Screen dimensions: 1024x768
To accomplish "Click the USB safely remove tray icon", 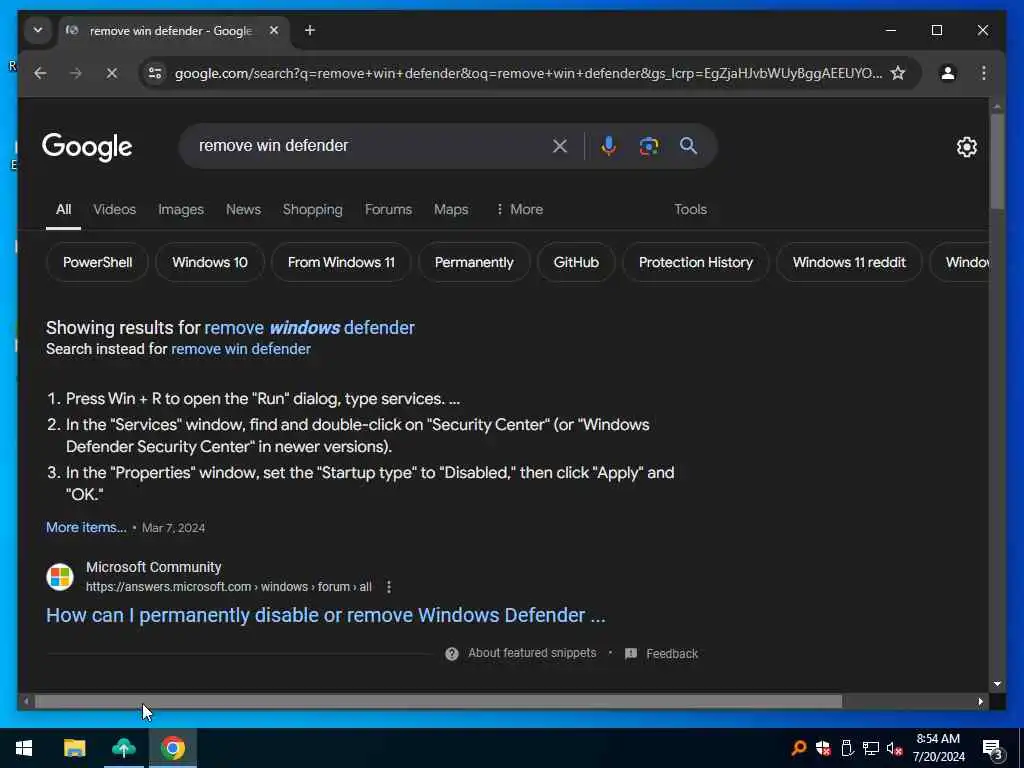I will coord(847,748).
